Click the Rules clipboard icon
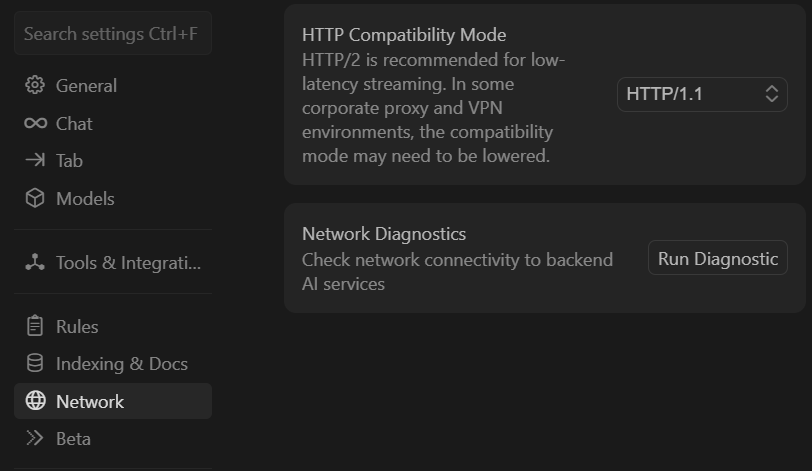 (35, 326)
